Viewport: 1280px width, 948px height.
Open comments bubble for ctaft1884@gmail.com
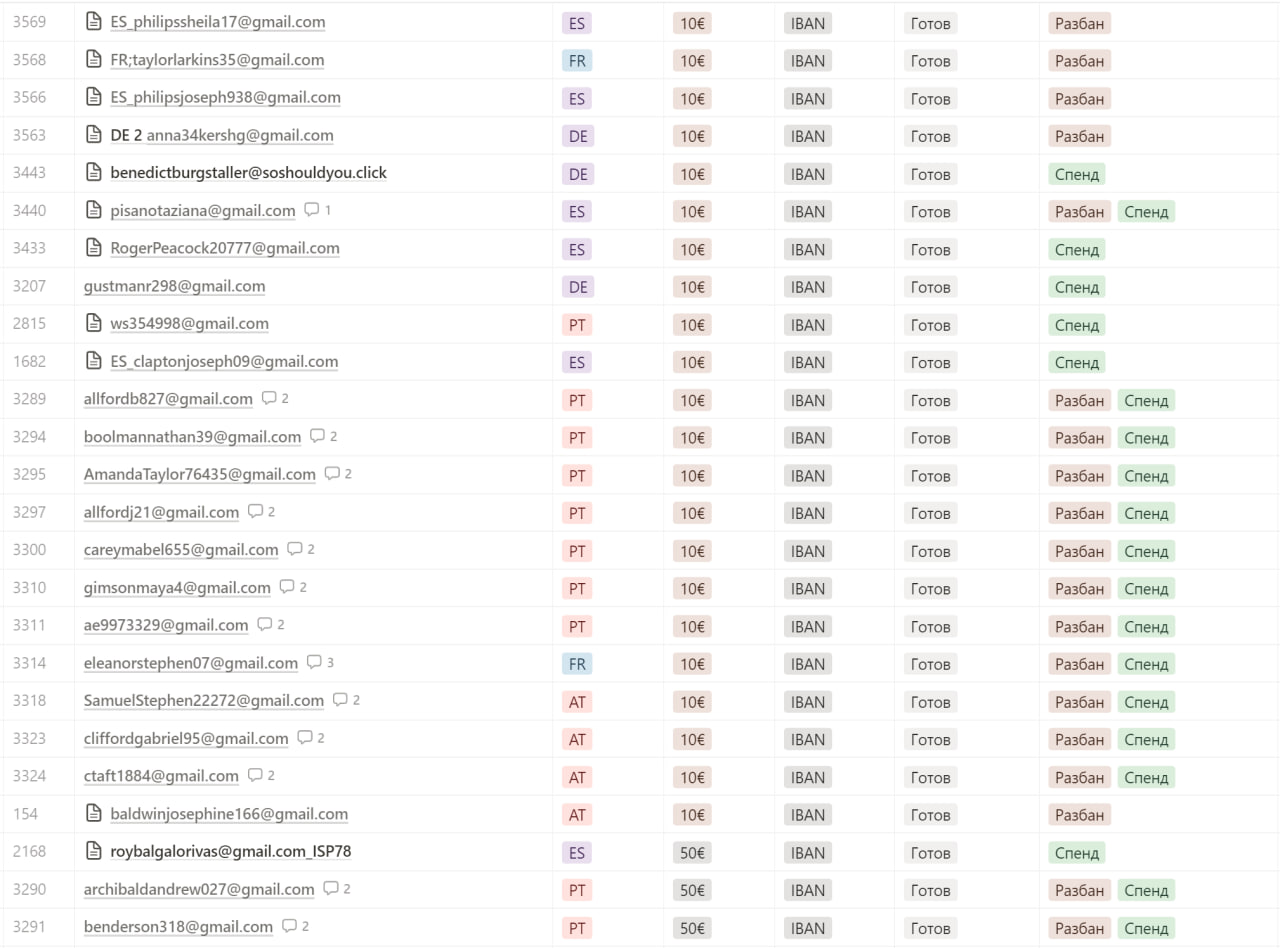[x=261, y=775]
